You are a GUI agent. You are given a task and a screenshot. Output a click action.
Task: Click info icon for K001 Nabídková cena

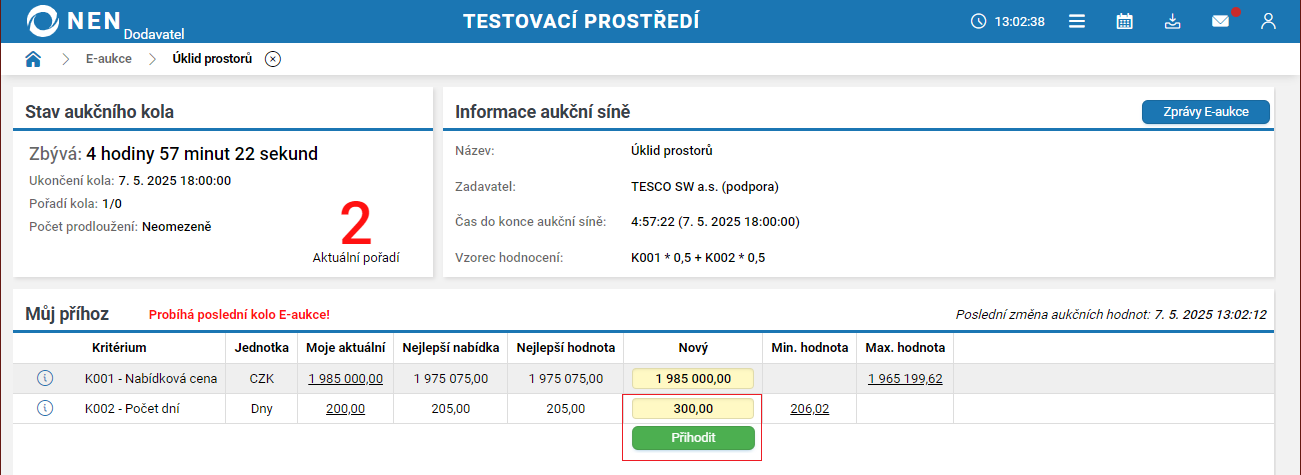click(x=44, y=378)
